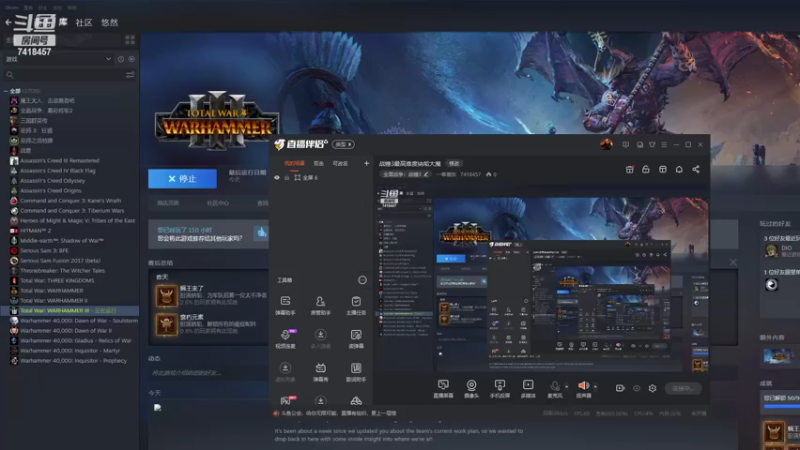Toggle eye visibility of 全屏 6 source
The image size is (800, 450).
[x=277, y=178]
